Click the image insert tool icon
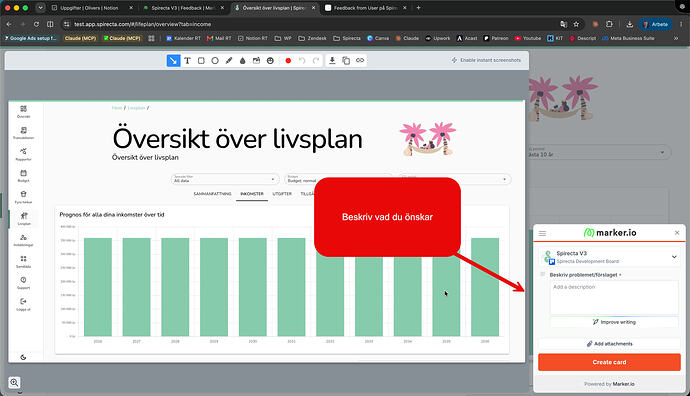The height and width of the screenshot is (396, 690). click(x=257, y=61)
